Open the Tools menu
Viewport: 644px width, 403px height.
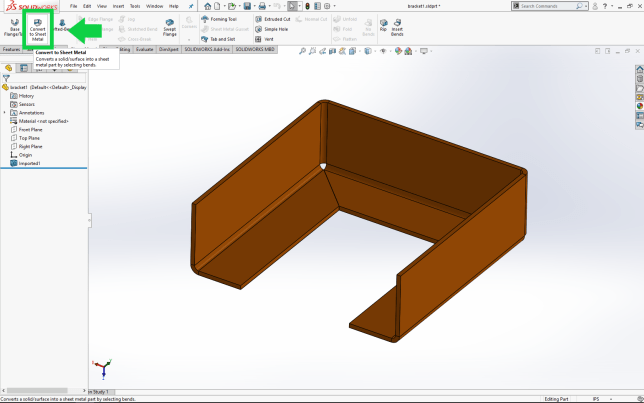(x=135, y=6)
